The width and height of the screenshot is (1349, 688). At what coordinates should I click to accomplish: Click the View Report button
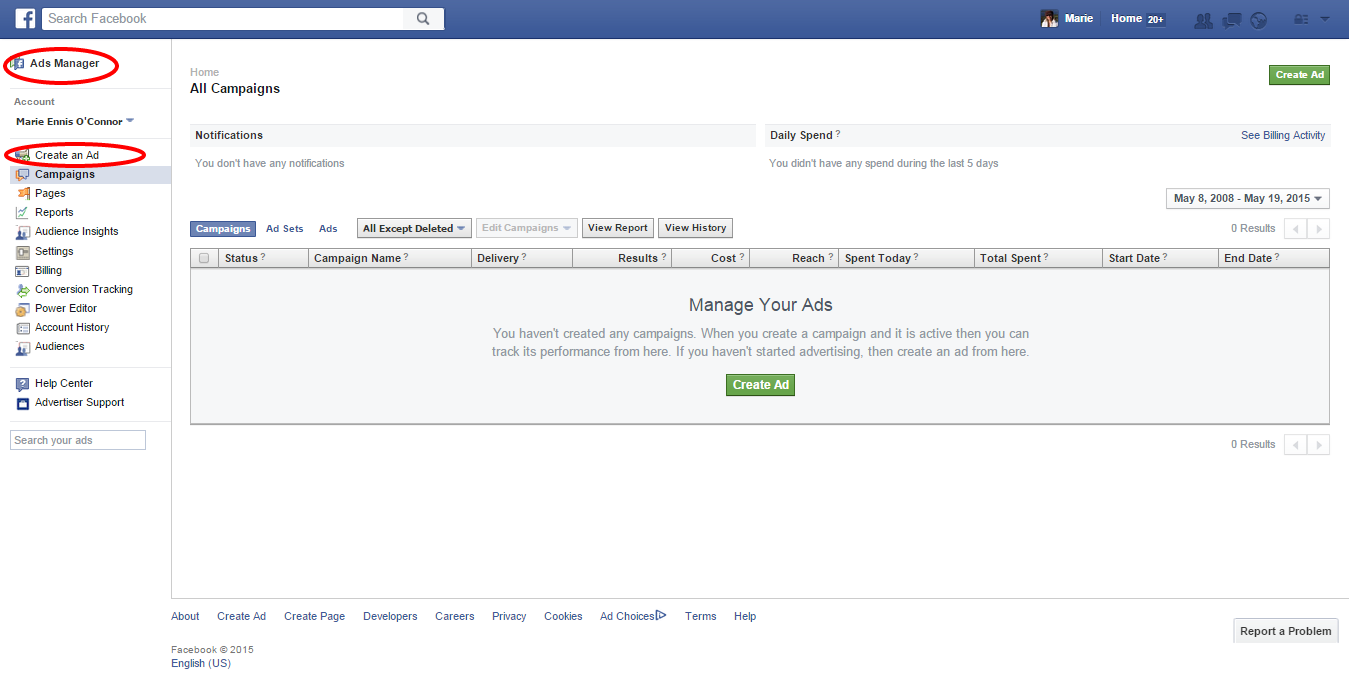pos(618,228)
